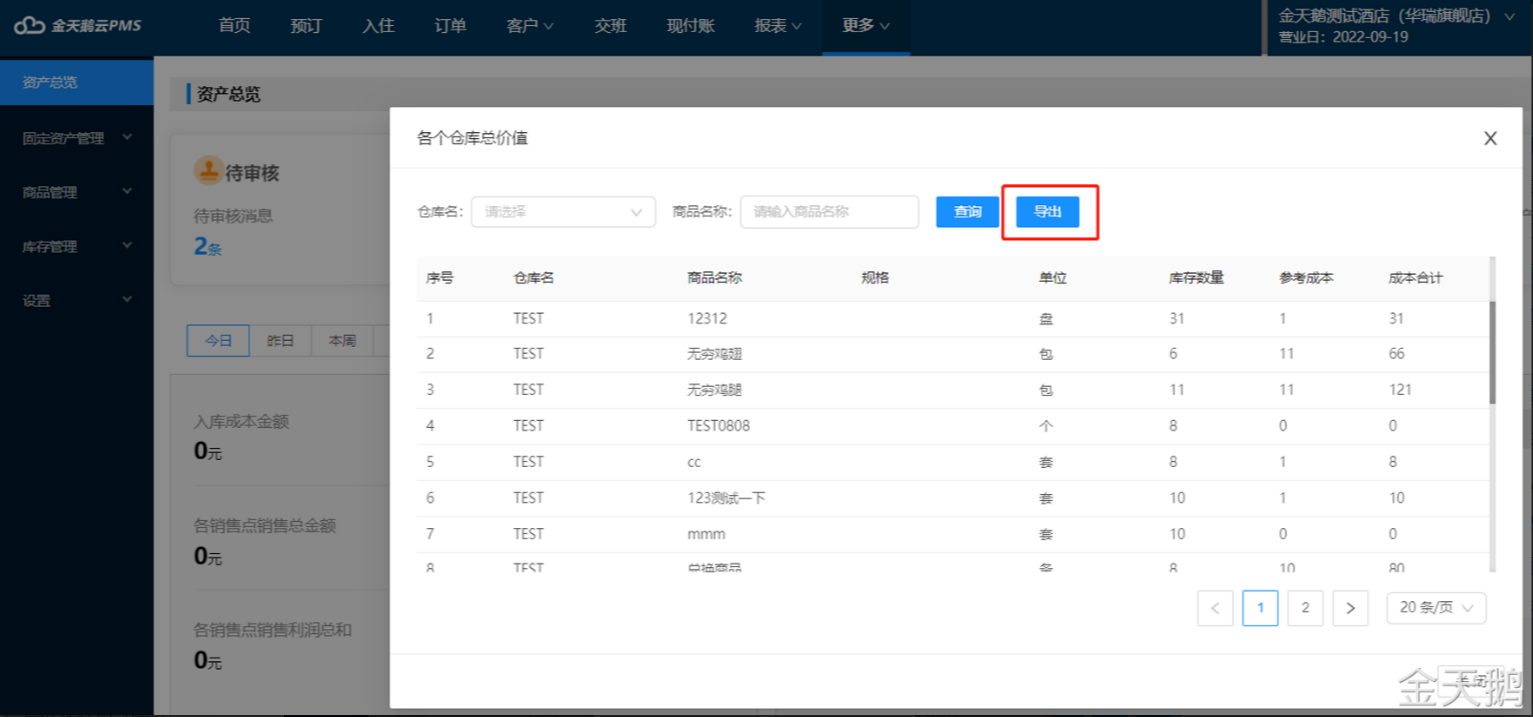1533x717 pixels.
Task: Click the 2条 pending review count
Action: (x=207, y=247)
